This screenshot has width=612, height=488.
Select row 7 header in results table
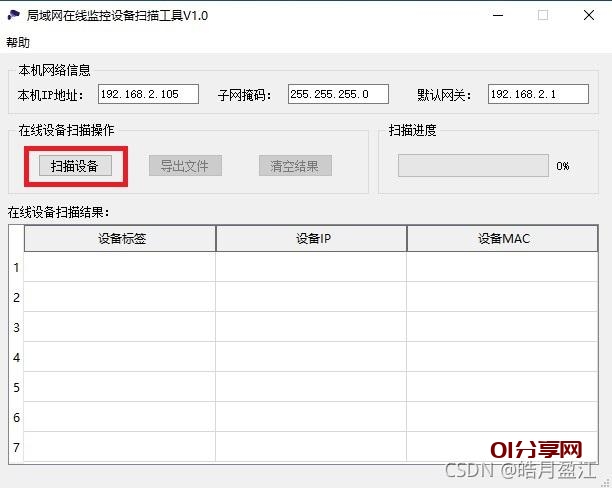(16, 447)
